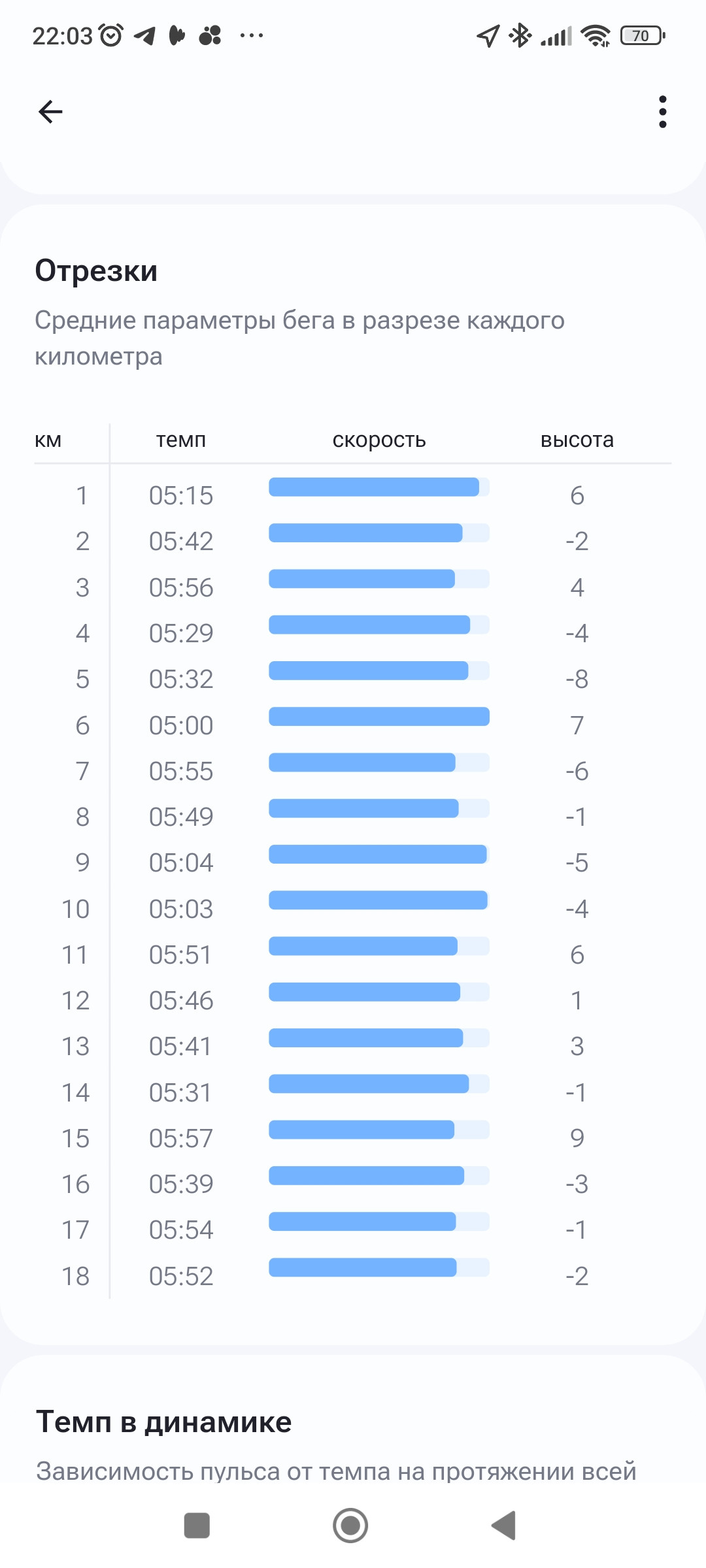706x1568 pixels.
Task: Tap the Темп в динамике section heading
Action: 163,1422
